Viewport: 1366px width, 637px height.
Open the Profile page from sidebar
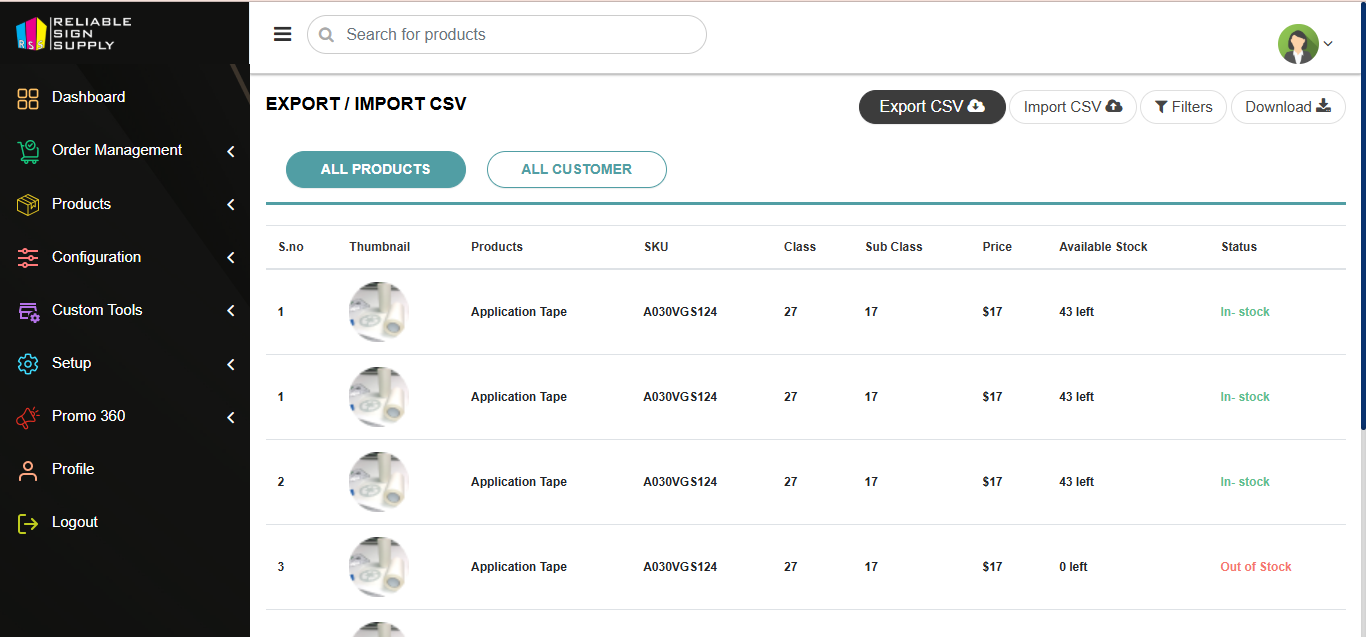[x=73, y=469]
